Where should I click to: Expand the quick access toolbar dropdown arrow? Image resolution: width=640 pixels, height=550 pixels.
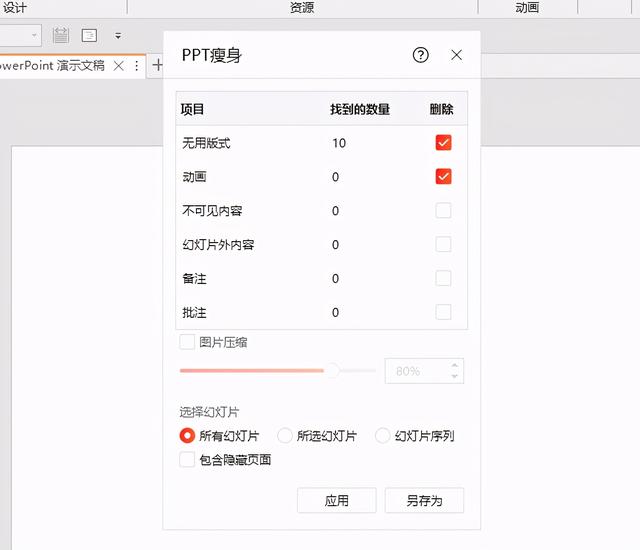(118, 36)
